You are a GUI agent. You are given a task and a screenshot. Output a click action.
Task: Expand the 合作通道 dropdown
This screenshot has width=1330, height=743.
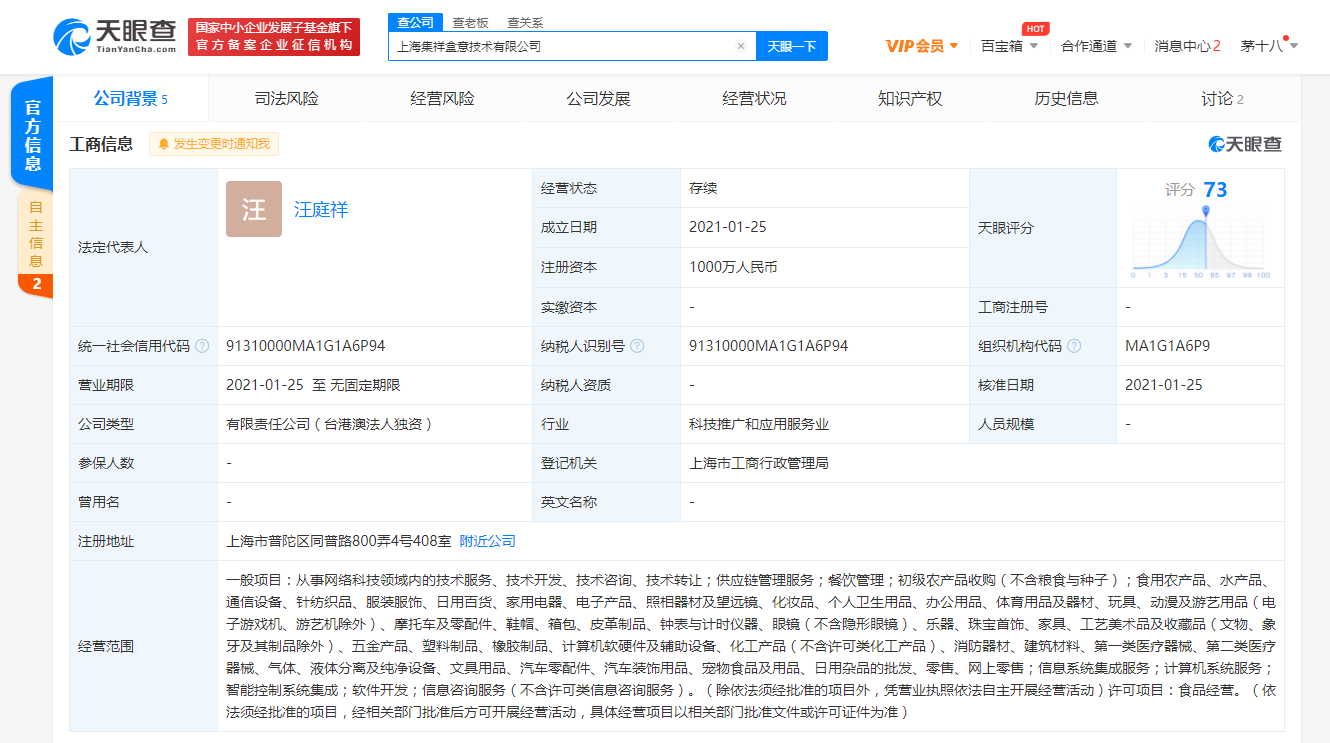[x=1096, y=46]
